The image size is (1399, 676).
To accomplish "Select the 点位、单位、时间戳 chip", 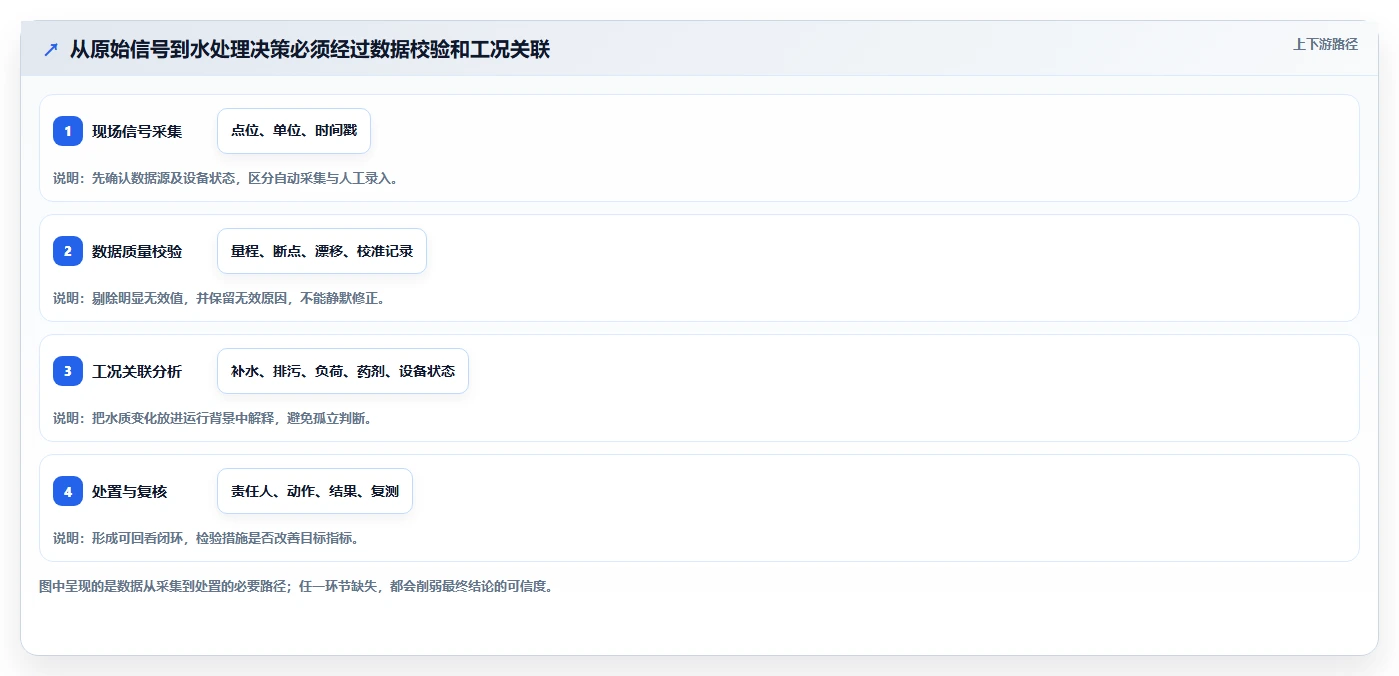I will pos(294,131).
